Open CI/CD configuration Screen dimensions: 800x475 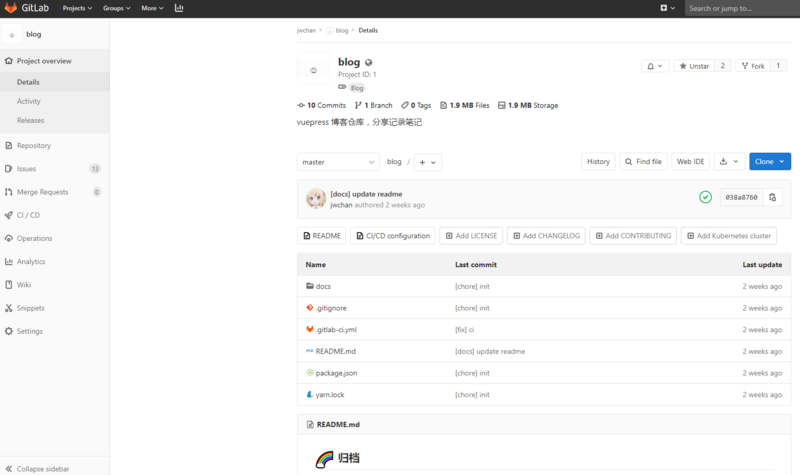click(393, 236)
